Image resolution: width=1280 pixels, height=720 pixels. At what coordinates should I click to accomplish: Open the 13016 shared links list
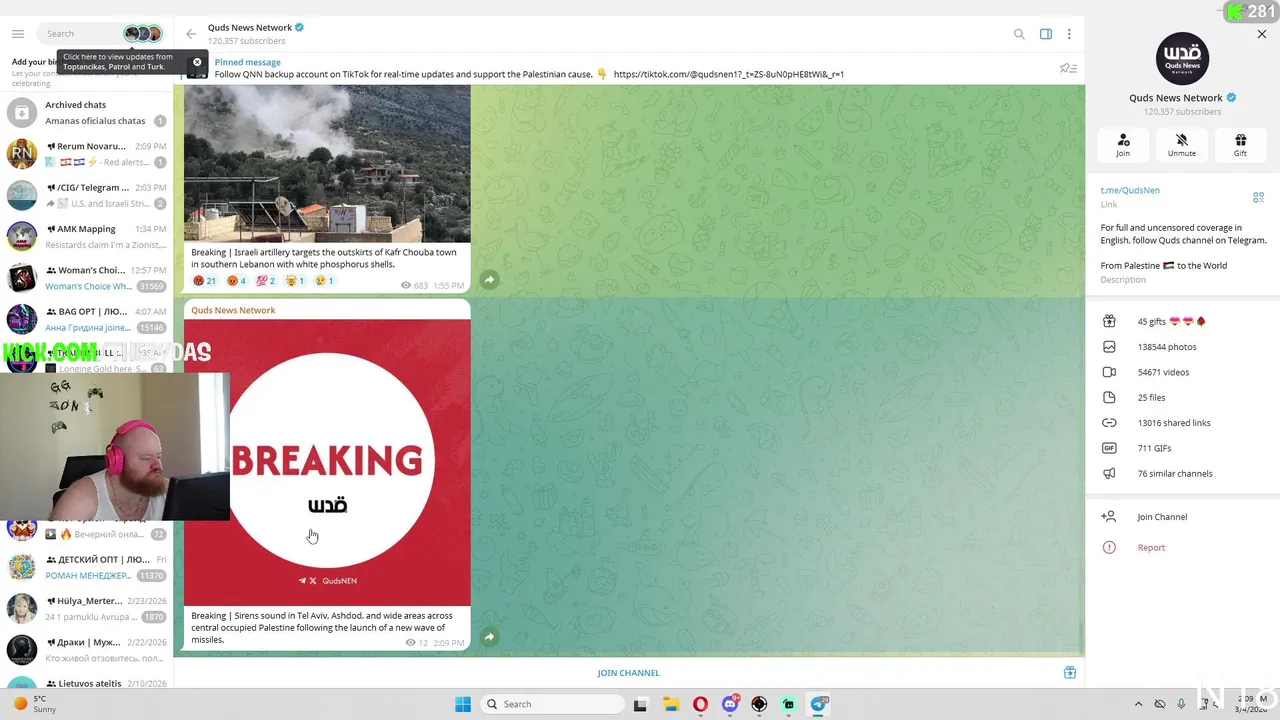1183,423
